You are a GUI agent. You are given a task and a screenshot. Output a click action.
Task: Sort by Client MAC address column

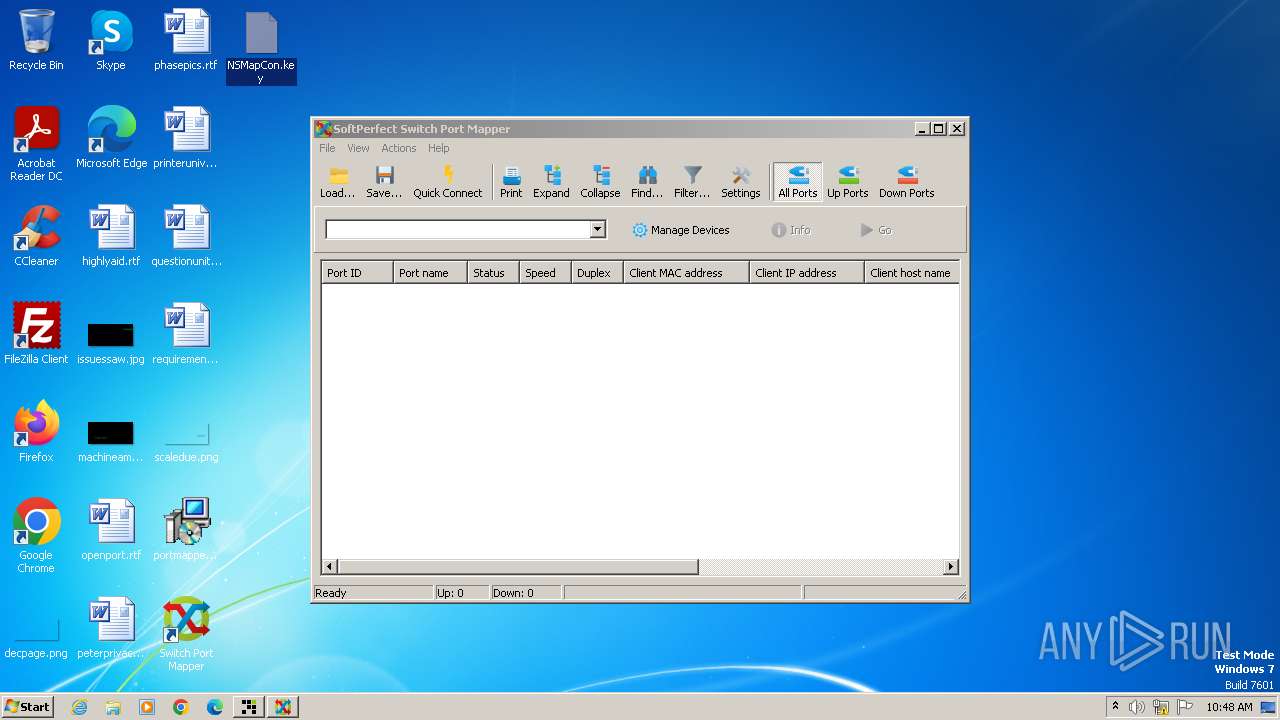coord(687,273)
